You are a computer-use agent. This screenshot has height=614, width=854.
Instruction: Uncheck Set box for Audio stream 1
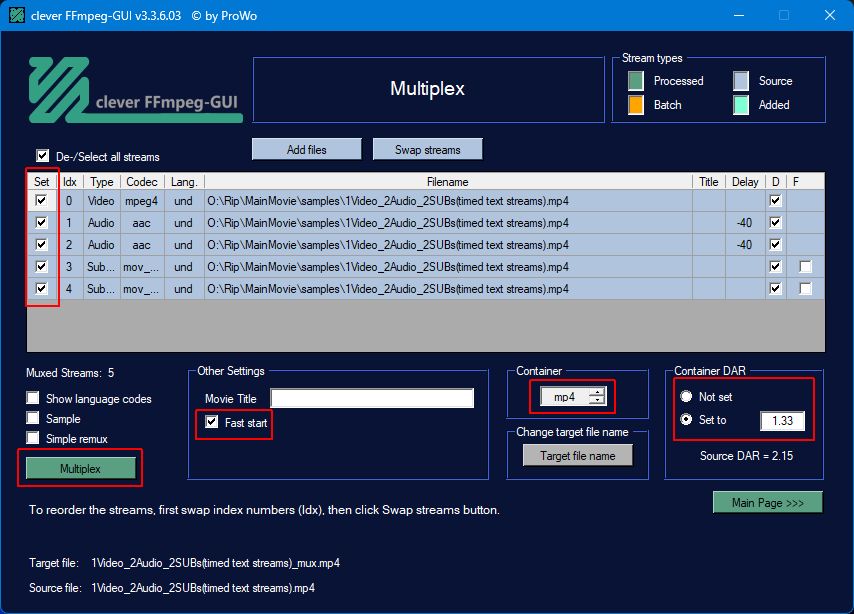pyautogui.click(x=41, y=222)
